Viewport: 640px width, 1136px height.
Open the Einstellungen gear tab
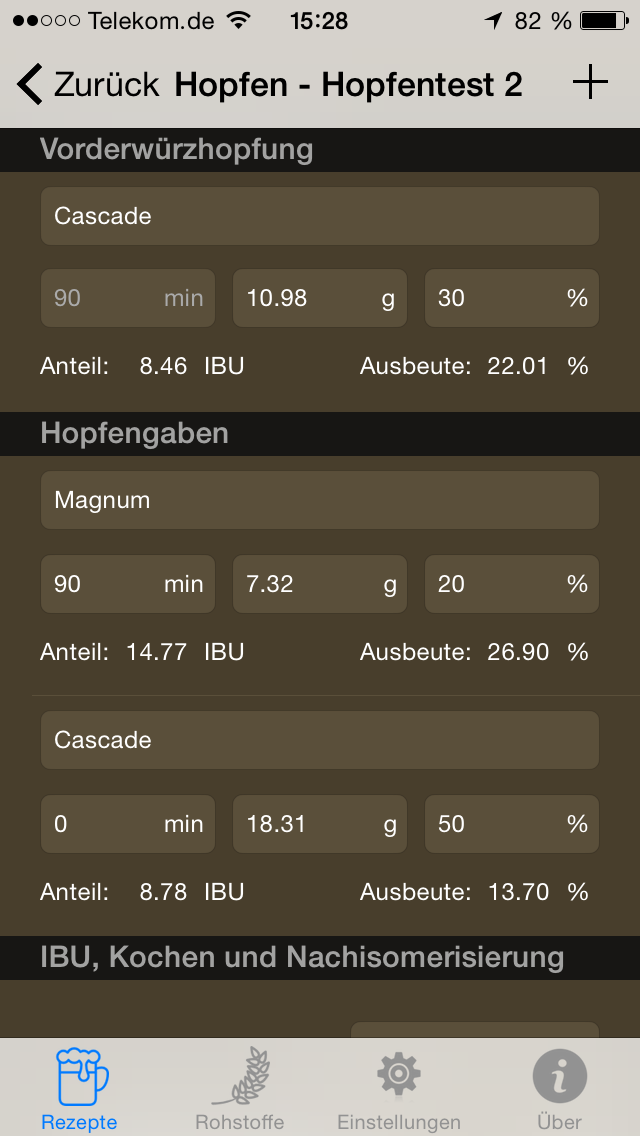pyautogui.click(x=399, y=1088)
